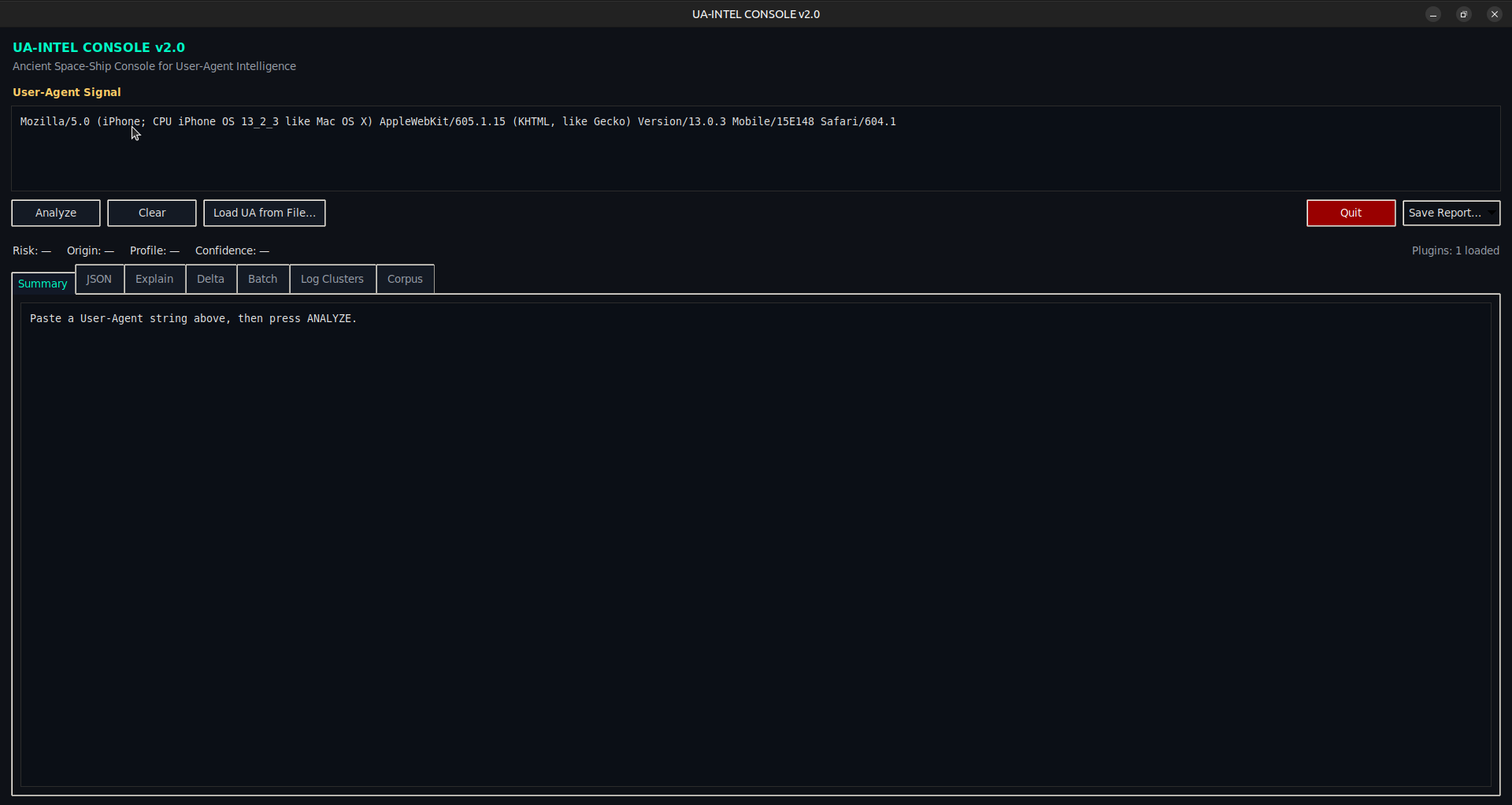Image resolution: width=1512 pixels, height=805 pixels.
Task: Switch to the JSON tab
Action: tap(99, 279)
